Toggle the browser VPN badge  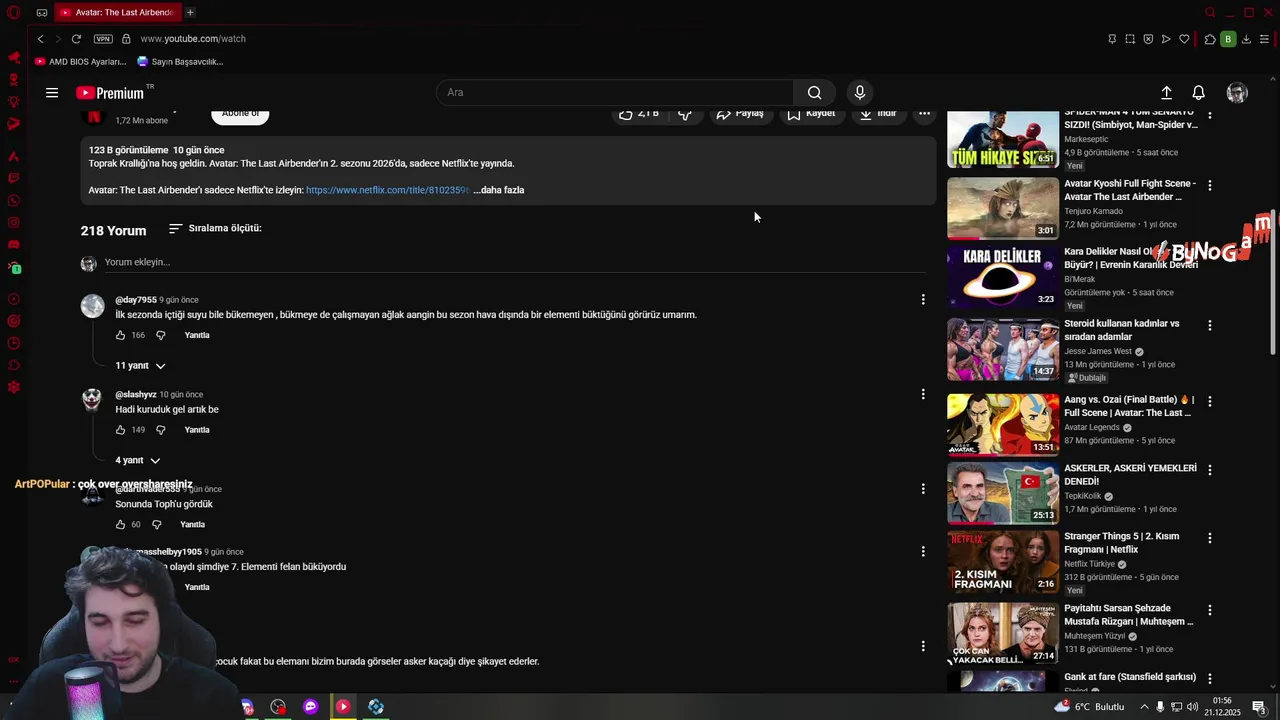pos(103,39)
